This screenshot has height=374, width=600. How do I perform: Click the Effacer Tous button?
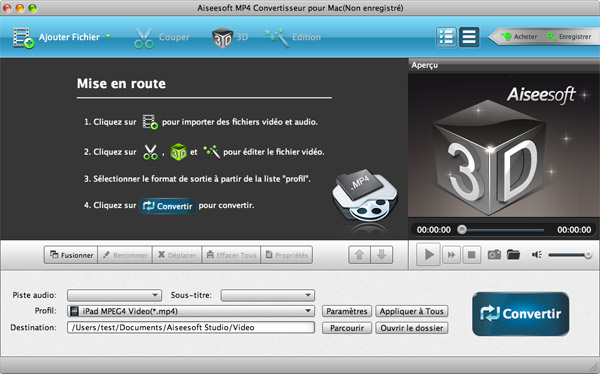tap(231, 255)
